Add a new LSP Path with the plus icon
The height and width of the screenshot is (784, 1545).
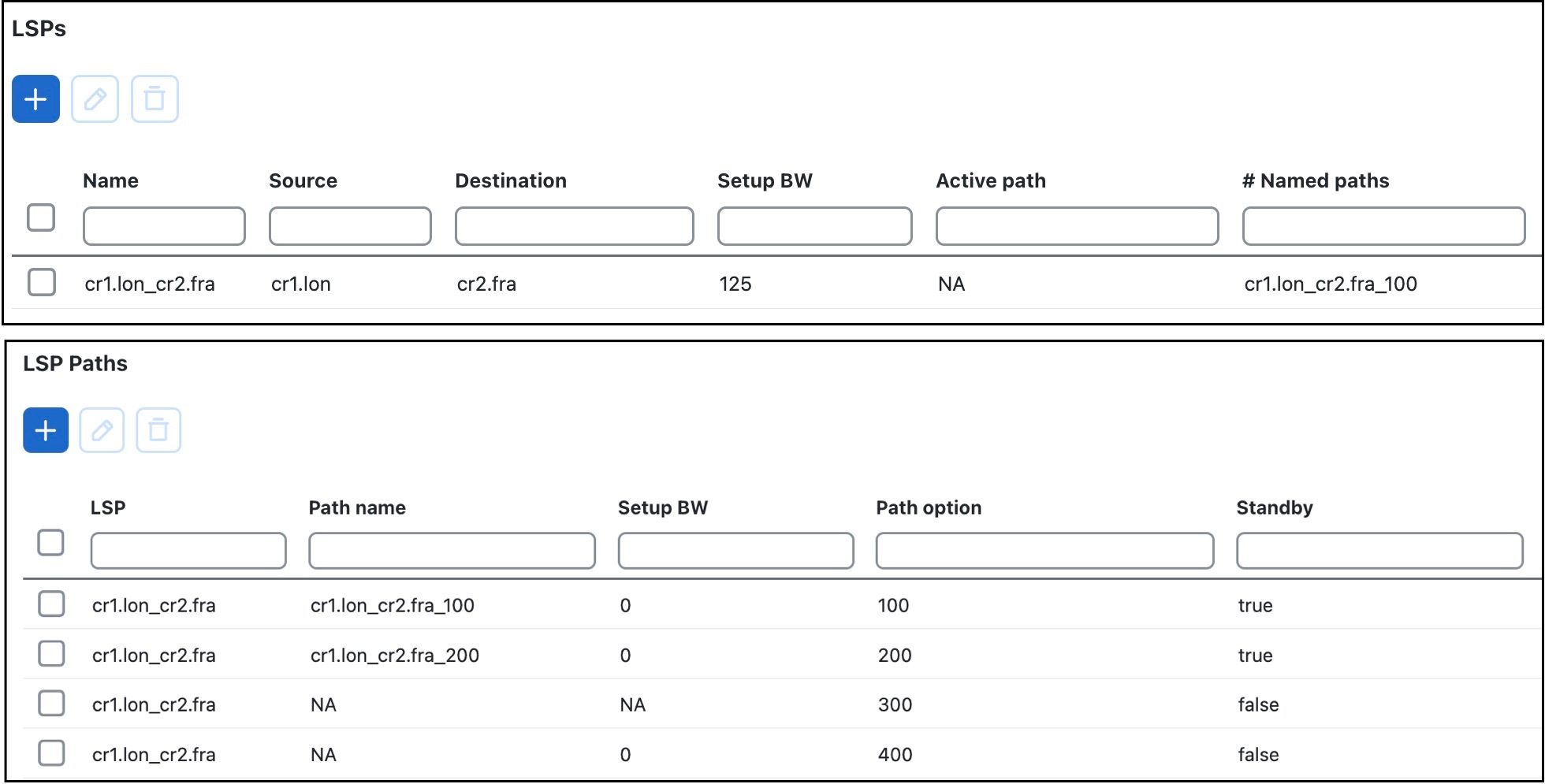click(x=44, y=430)
